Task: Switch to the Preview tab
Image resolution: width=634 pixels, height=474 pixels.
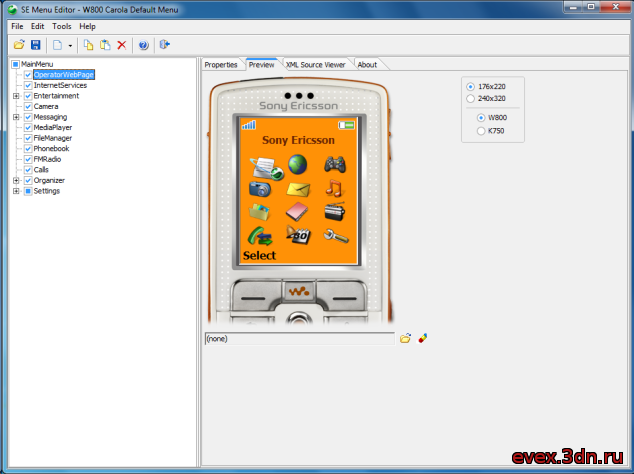Action: tap(261, 65)
